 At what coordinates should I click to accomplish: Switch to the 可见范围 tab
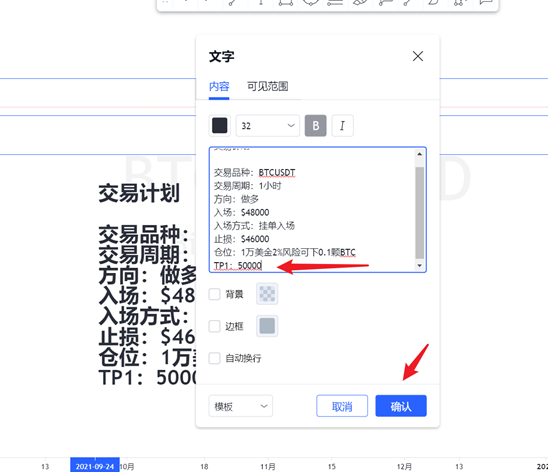point(268,86)
